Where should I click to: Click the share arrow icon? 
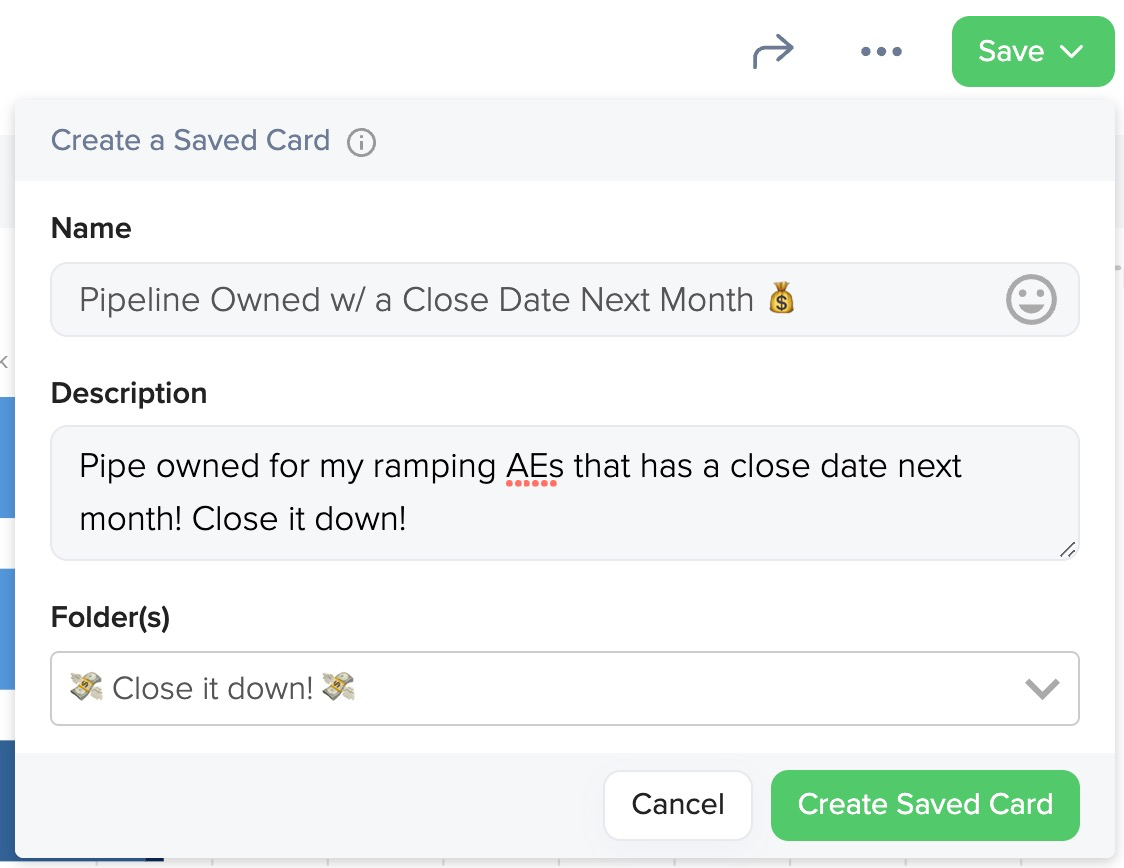coord(773,51)
